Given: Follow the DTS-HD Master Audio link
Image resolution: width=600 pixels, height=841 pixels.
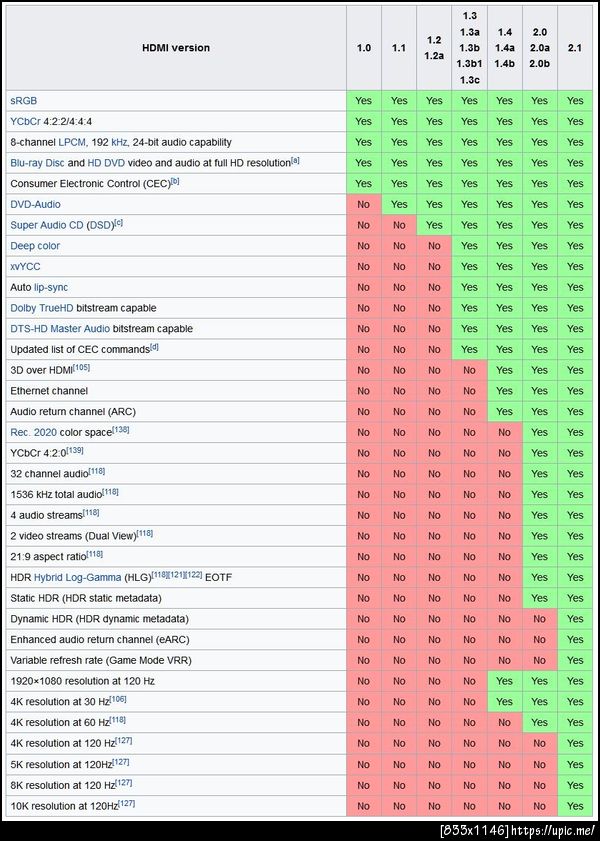Looking at the screenshot, I should pos(60,329).
